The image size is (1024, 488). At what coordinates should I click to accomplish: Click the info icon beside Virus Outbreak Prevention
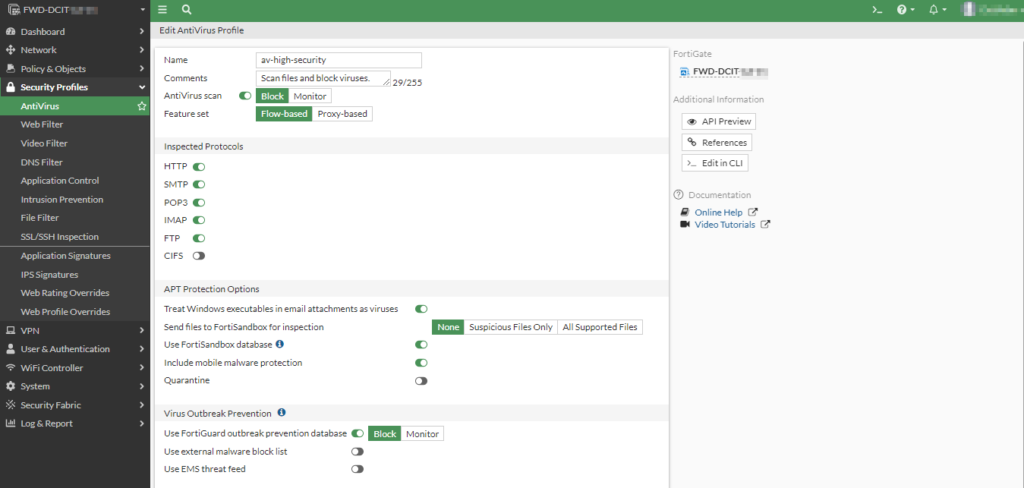click(281, 413)
